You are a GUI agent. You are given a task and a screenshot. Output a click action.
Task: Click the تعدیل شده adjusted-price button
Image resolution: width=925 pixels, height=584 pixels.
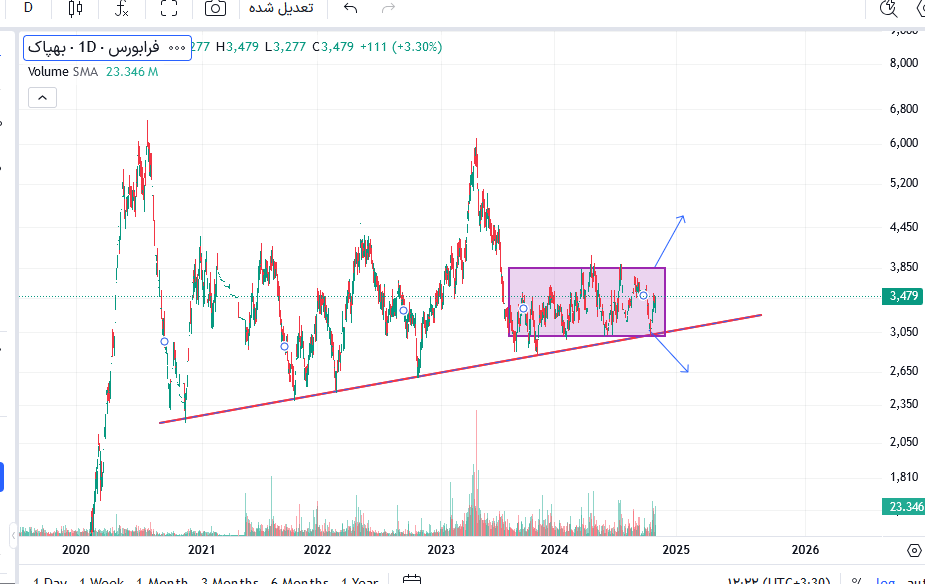point(281,8)
